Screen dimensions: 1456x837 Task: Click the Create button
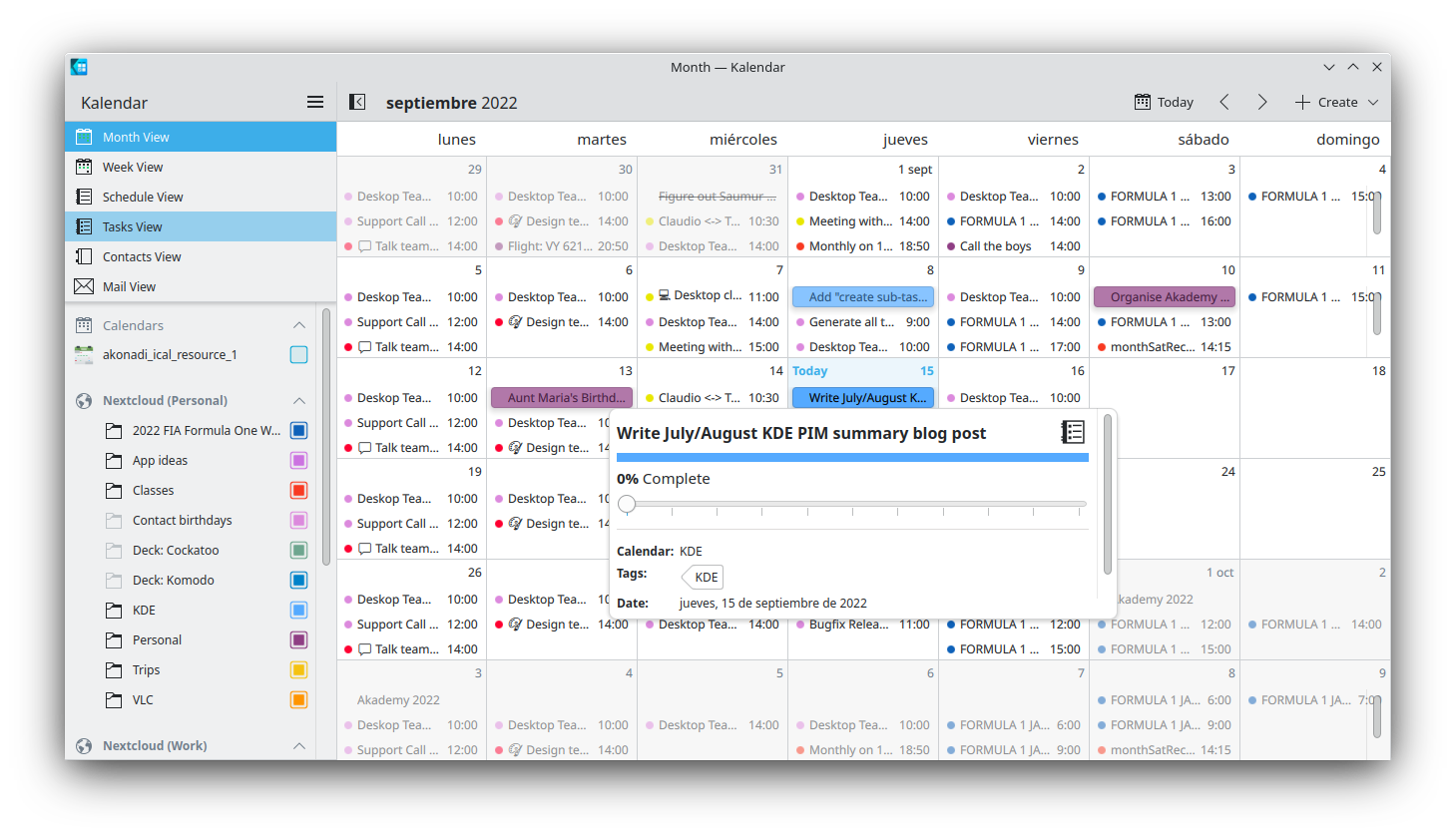[x=1326, y=102]
